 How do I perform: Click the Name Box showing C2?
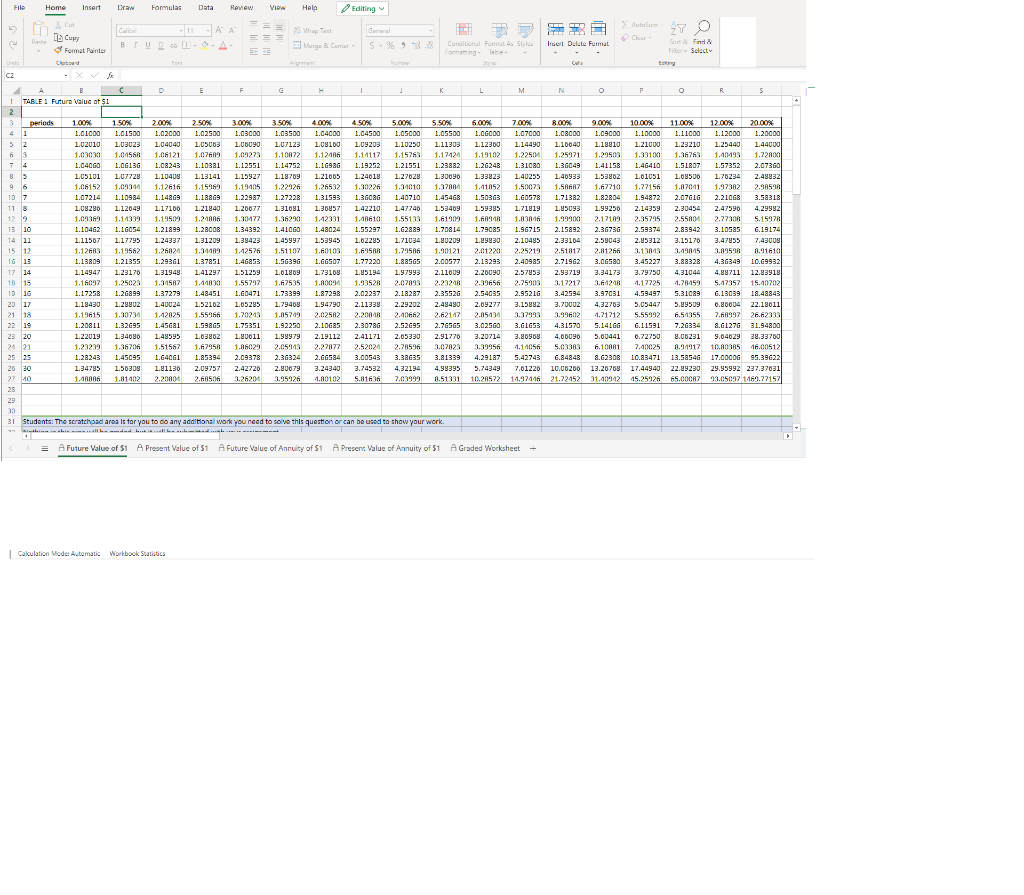click(x=37, y=75)
